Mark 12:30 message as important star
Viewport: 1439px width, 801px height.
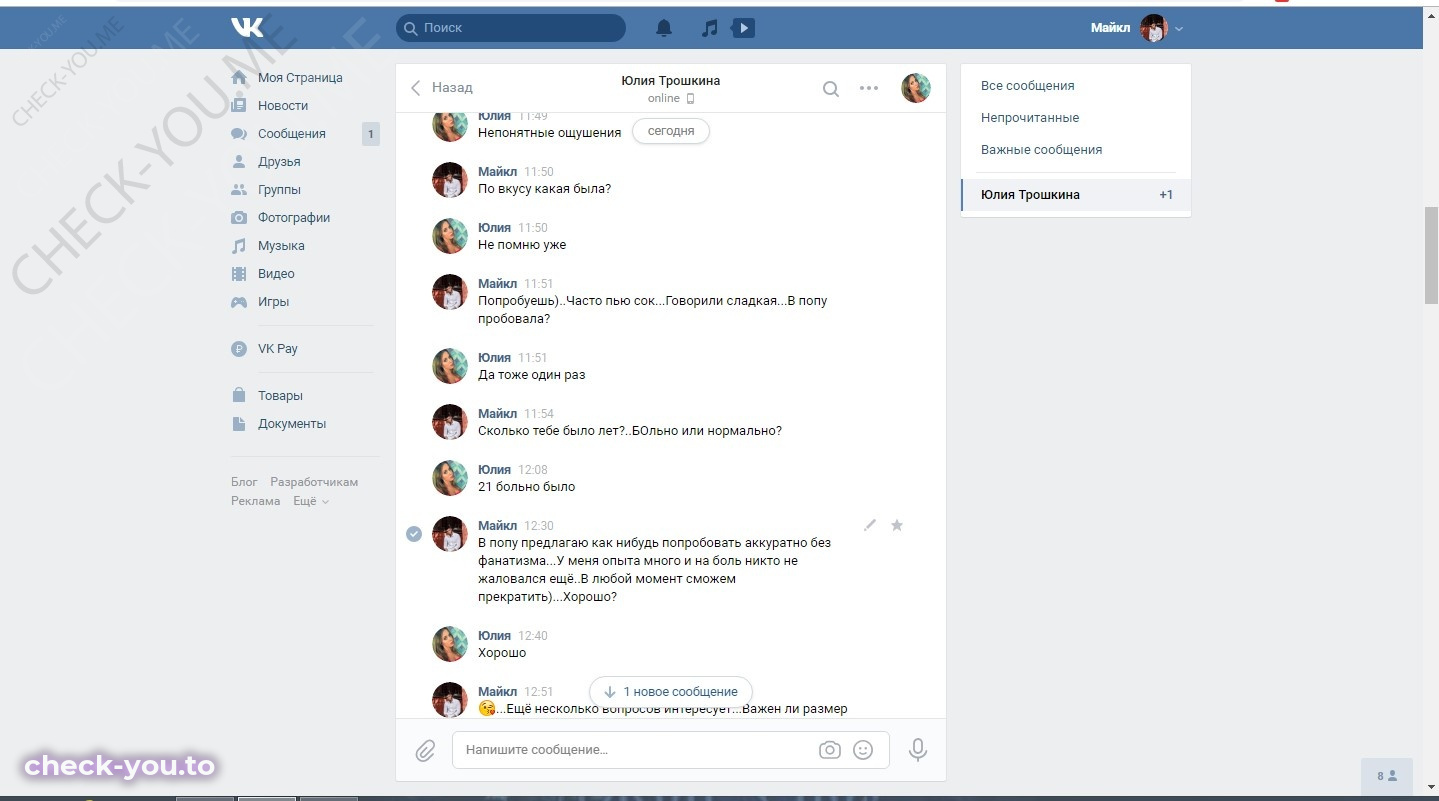[897, 525]
